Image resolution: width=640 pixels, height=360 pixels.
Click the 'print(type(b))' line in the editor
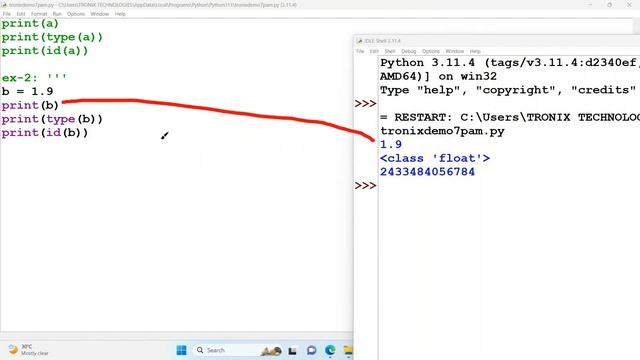(x=52, y=119)
